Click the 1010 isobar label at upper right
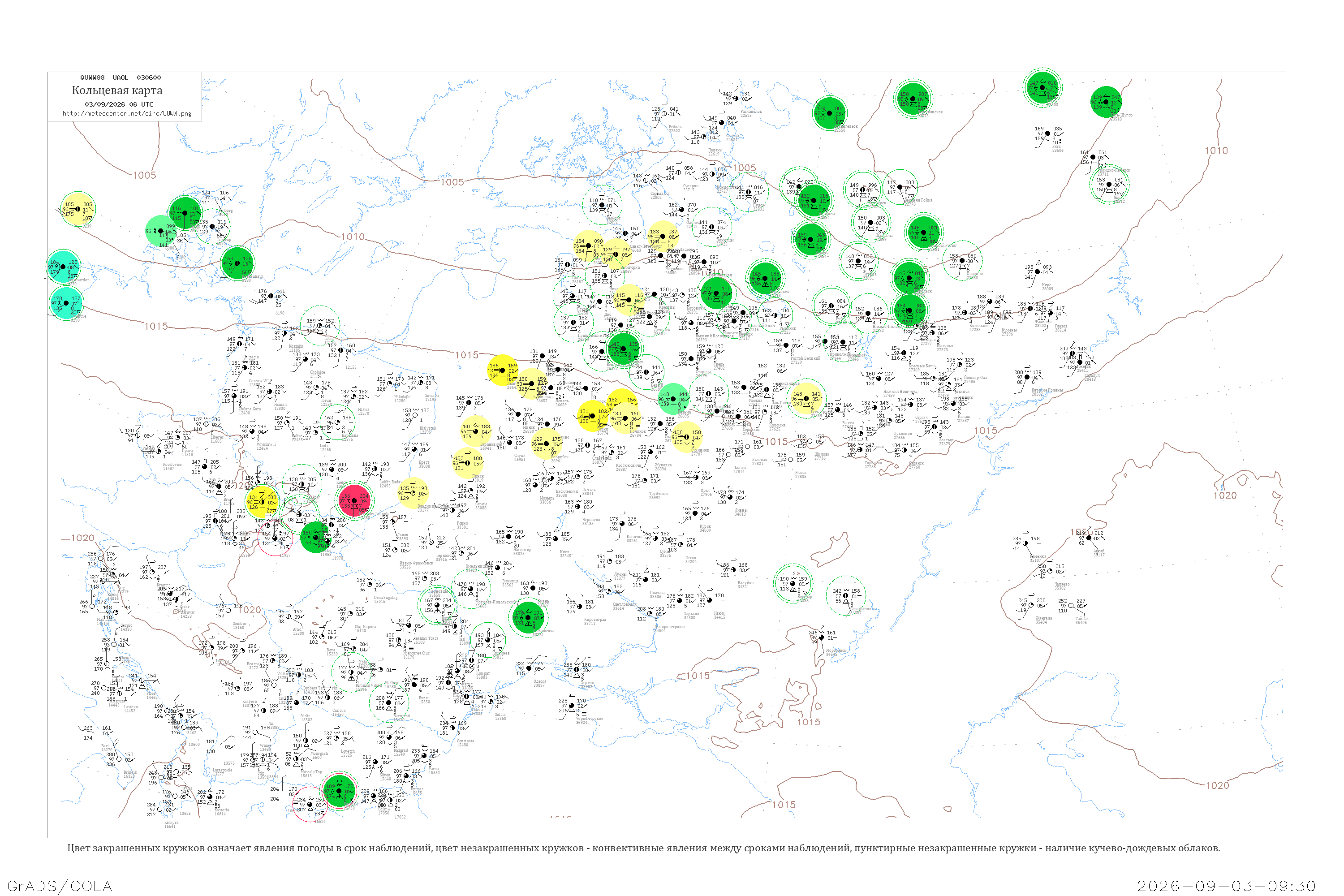1344x896 pixels. pyautogui.click(x=1216, y=150)
